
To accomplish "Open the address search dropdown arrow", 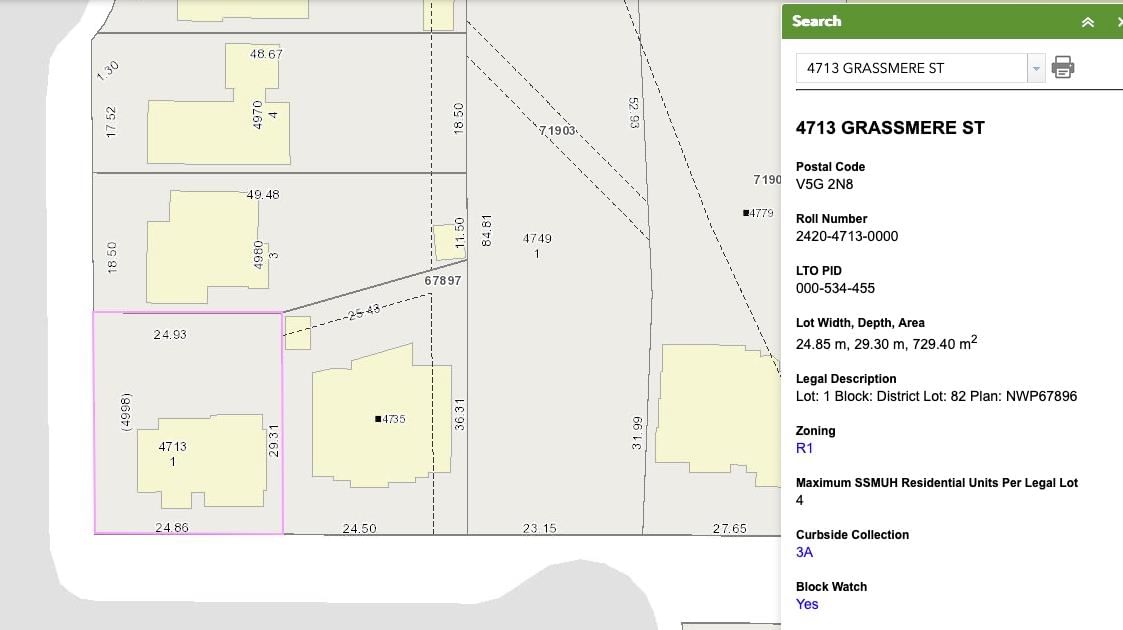I will (1036, 68).
